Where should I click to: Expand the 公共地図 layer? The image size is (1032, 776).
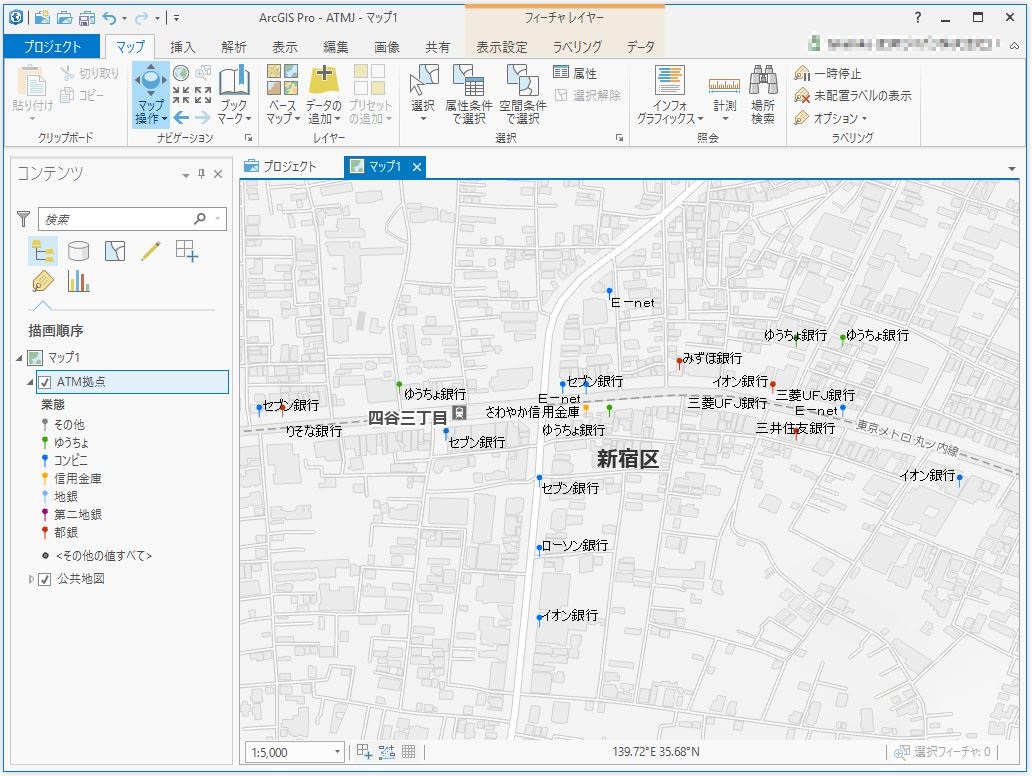(30, 579)
